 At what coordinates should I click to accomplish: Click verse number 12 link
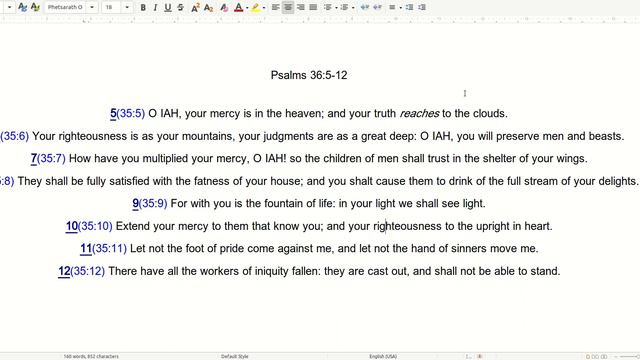(x=64, y=271)
